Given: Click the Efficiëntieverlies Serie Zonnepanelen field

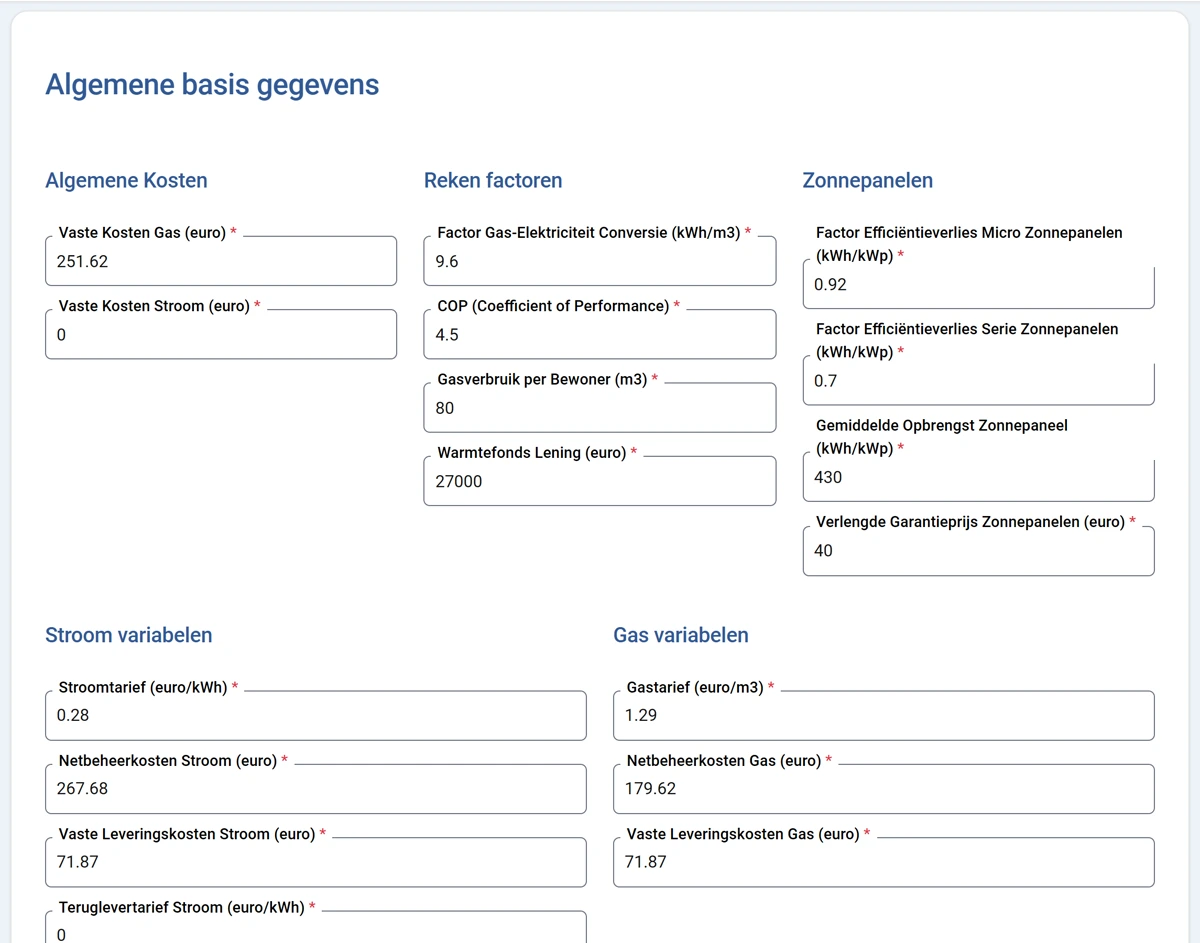Looking at the screenshot, I should [979, 381].
